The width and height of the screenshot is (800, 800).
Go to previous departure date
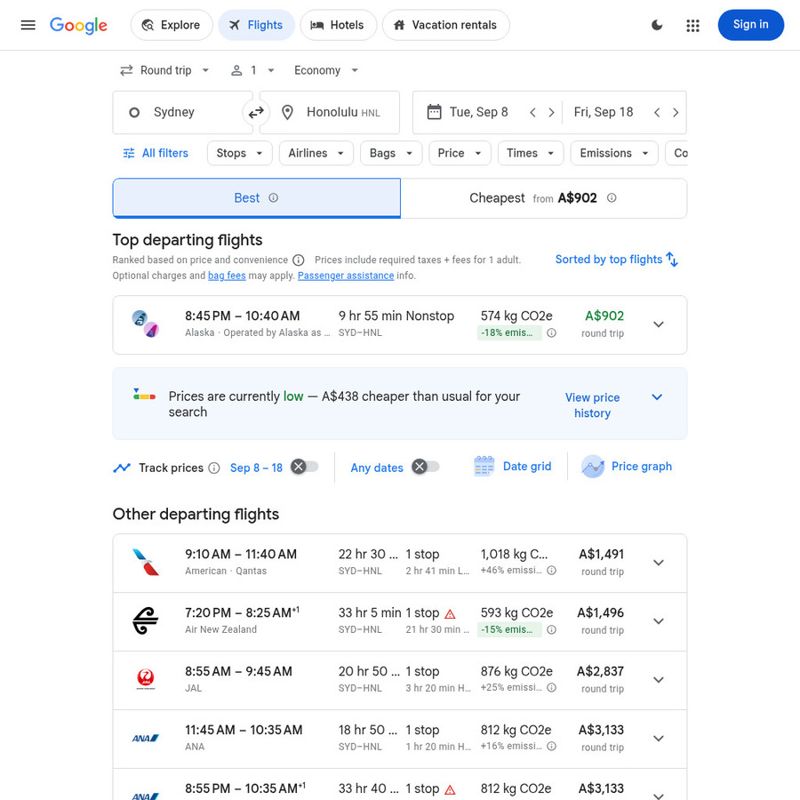point(532,112)
